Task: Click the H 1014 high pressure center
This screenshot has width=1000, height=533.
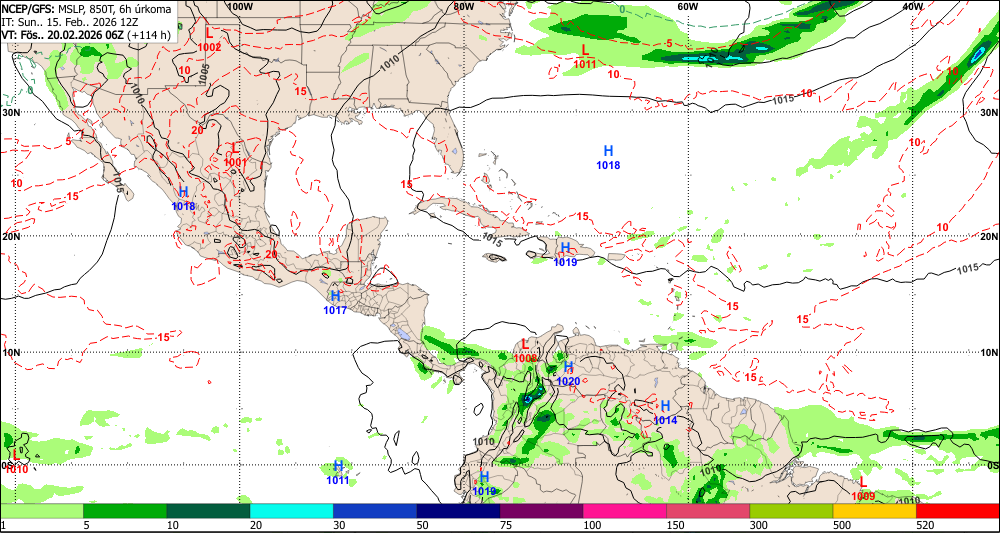Action: tap(665, 413)
